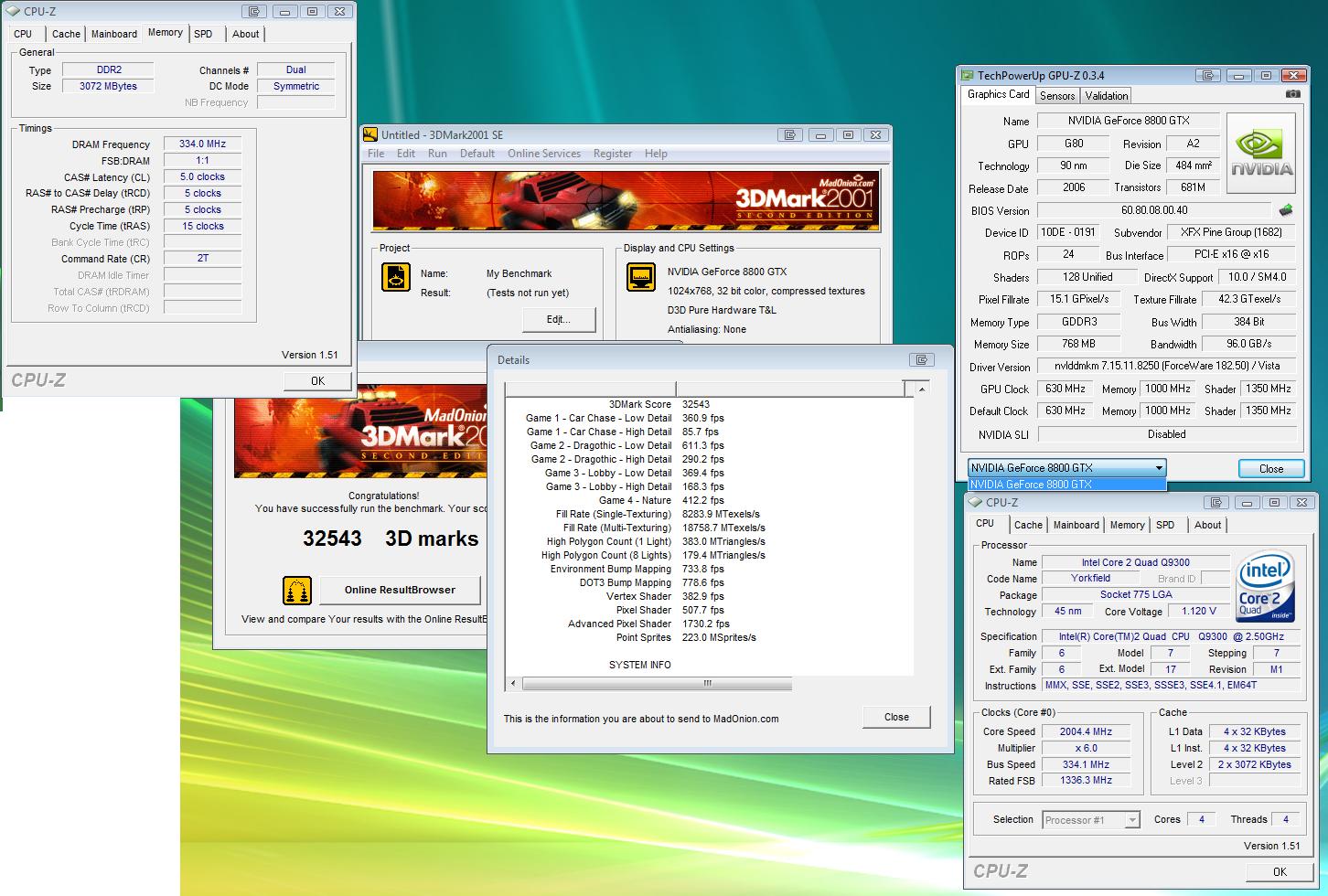The height and width of the screenshot is (896, 1328).
Task: Open Cache tab in the bottom CPU-Z window
Action: click(1028, 525)
